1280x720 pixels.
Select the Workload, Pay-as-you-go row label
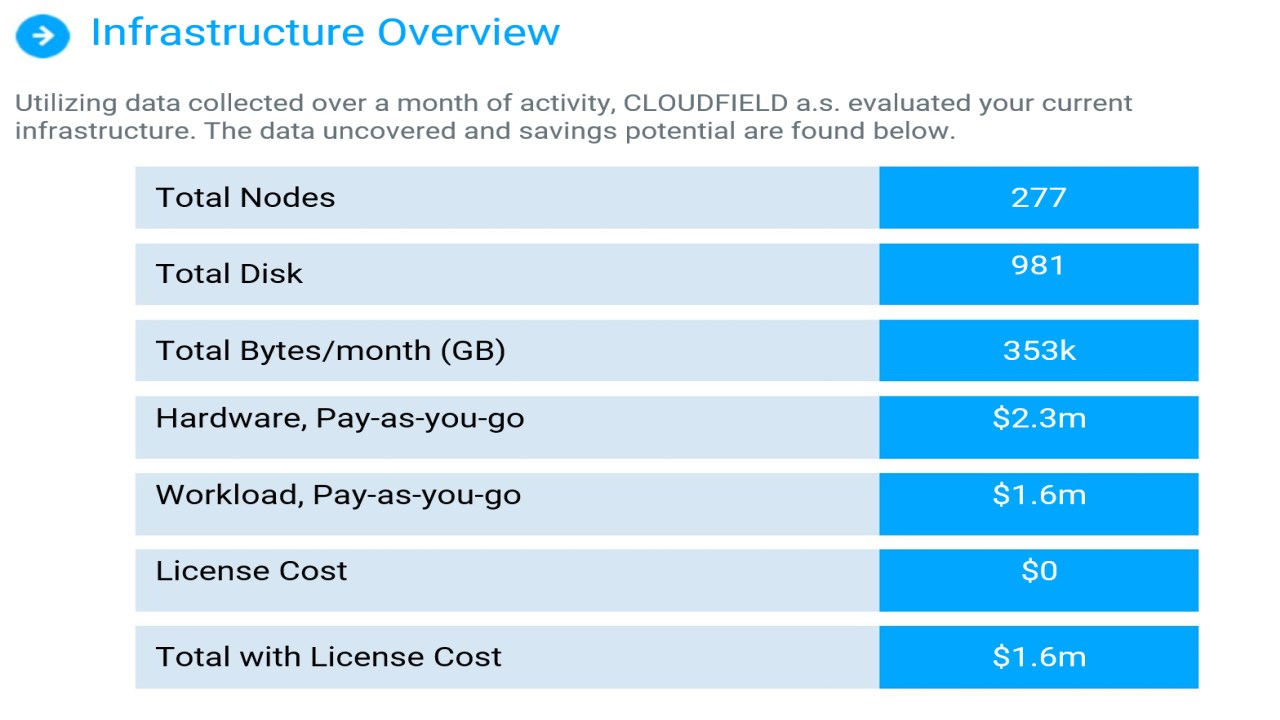tap(338, 495)
